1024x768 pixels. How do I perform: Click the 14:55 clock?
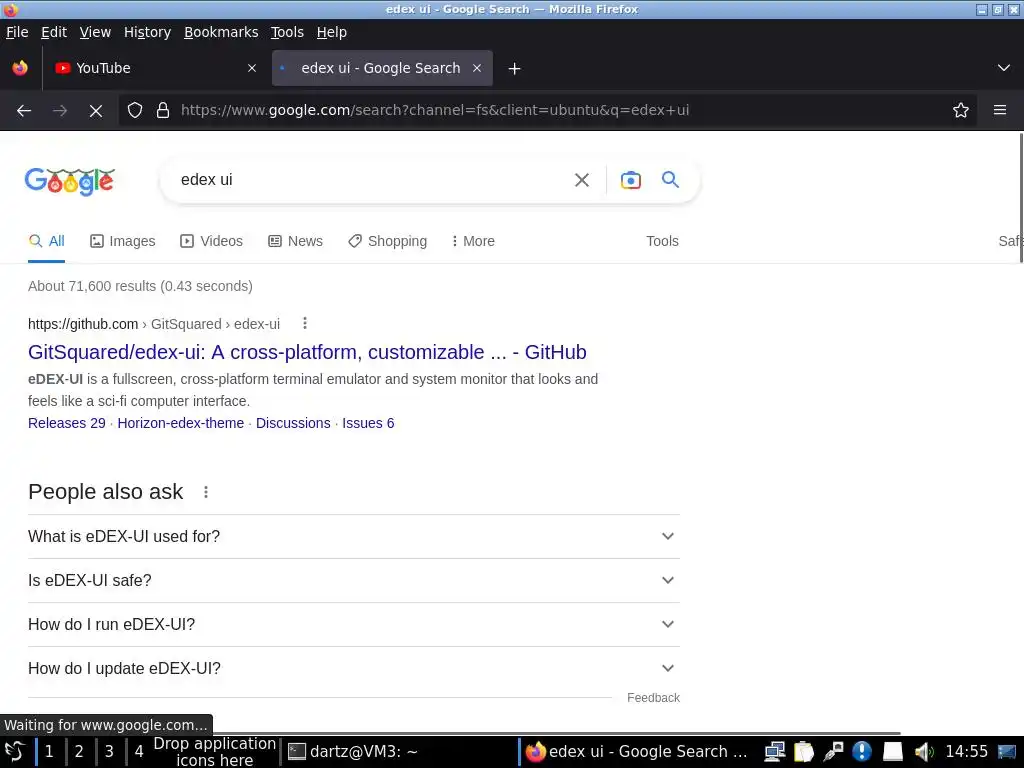click(x=967, y=752)
